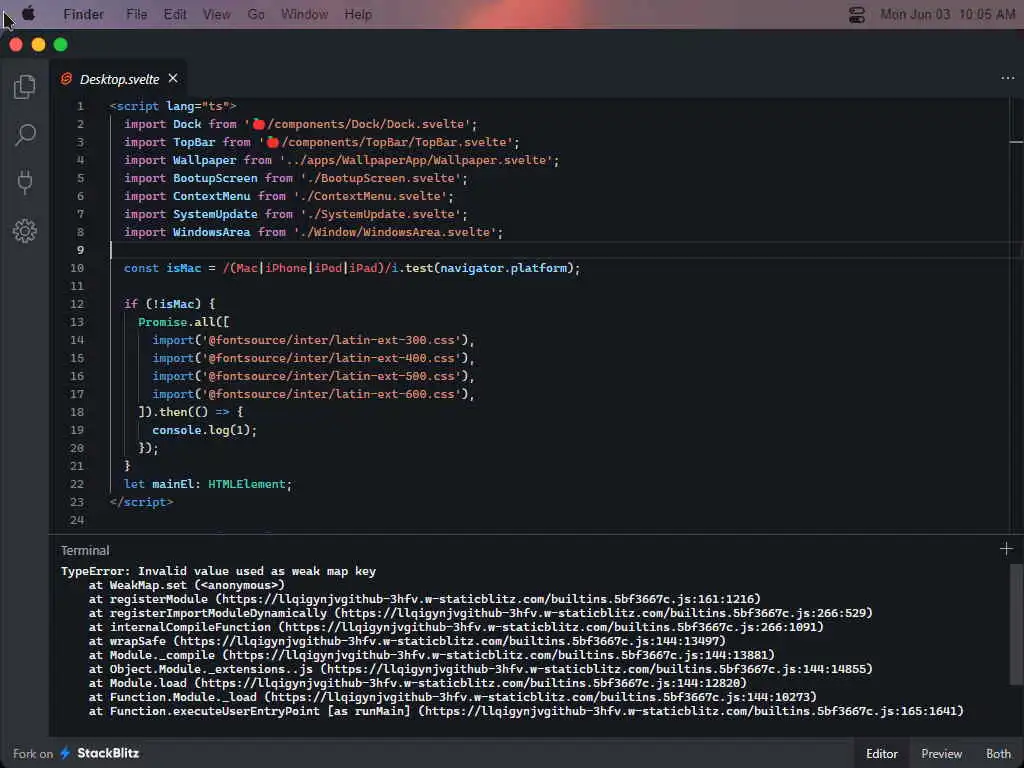The height and width of the screenshot is (768, 1024).
Task: Click the date and time in menu bar
Action: point(948,14)
